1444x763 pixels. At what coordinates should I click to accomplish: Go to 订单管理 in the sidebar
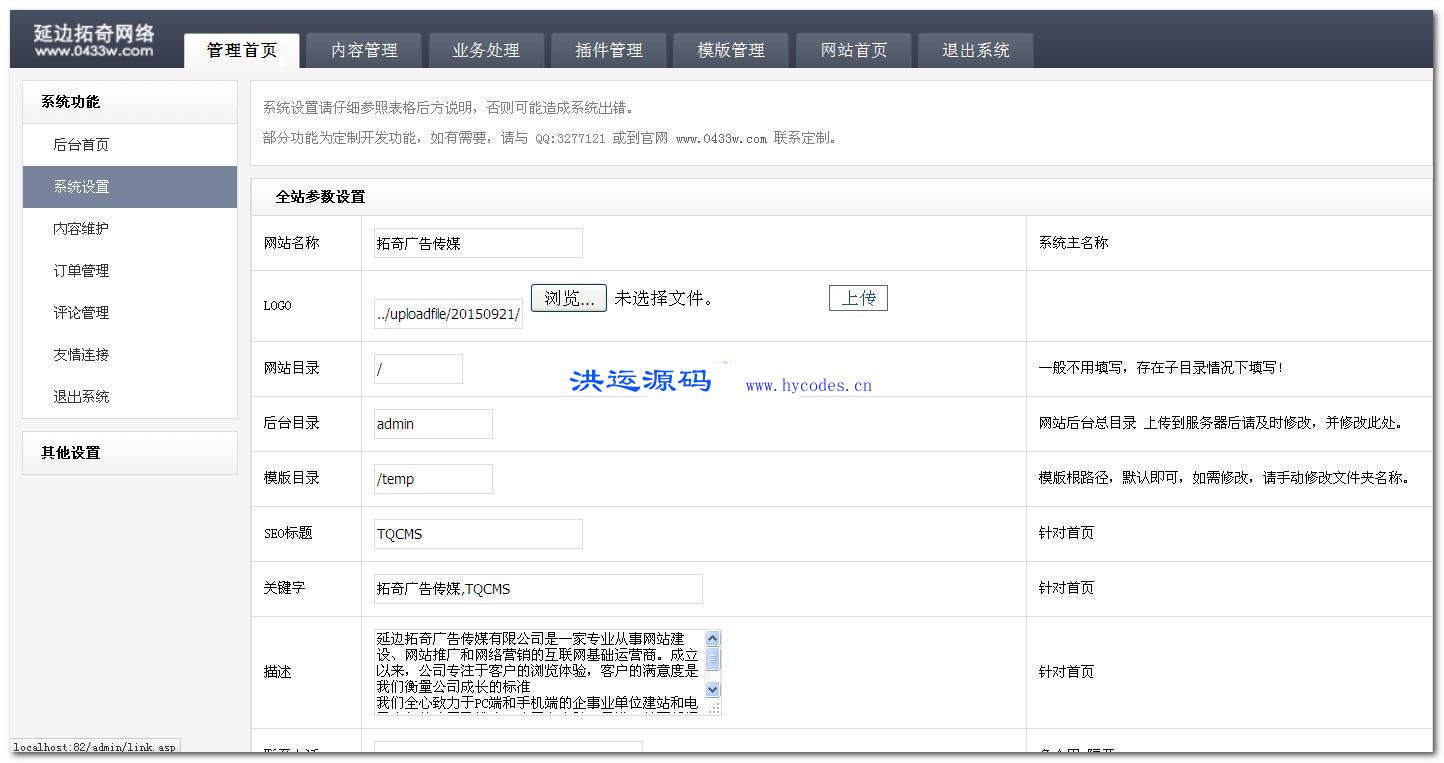130,271
